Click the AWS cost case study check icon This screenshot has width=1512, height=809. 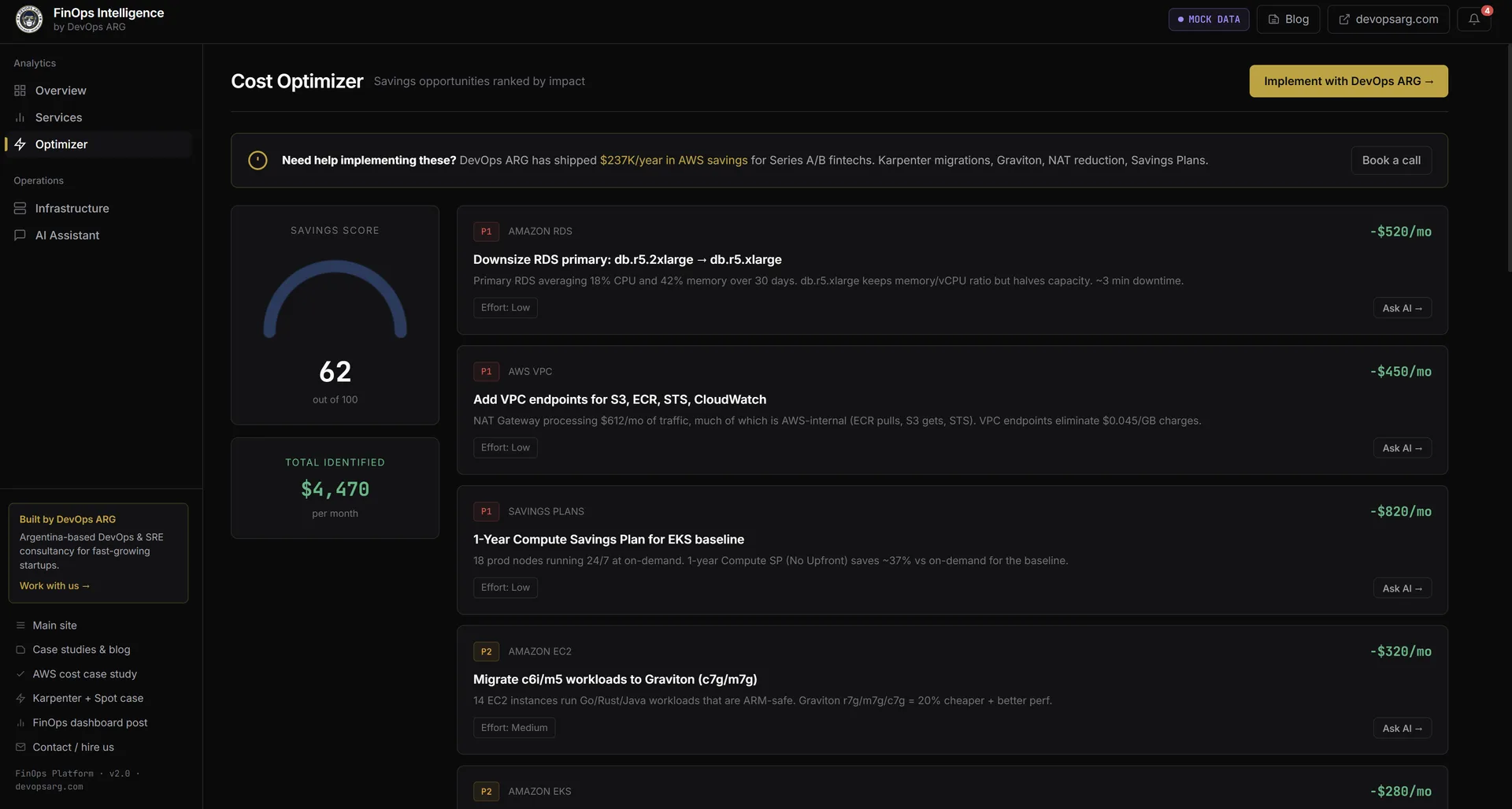(20, 674)
